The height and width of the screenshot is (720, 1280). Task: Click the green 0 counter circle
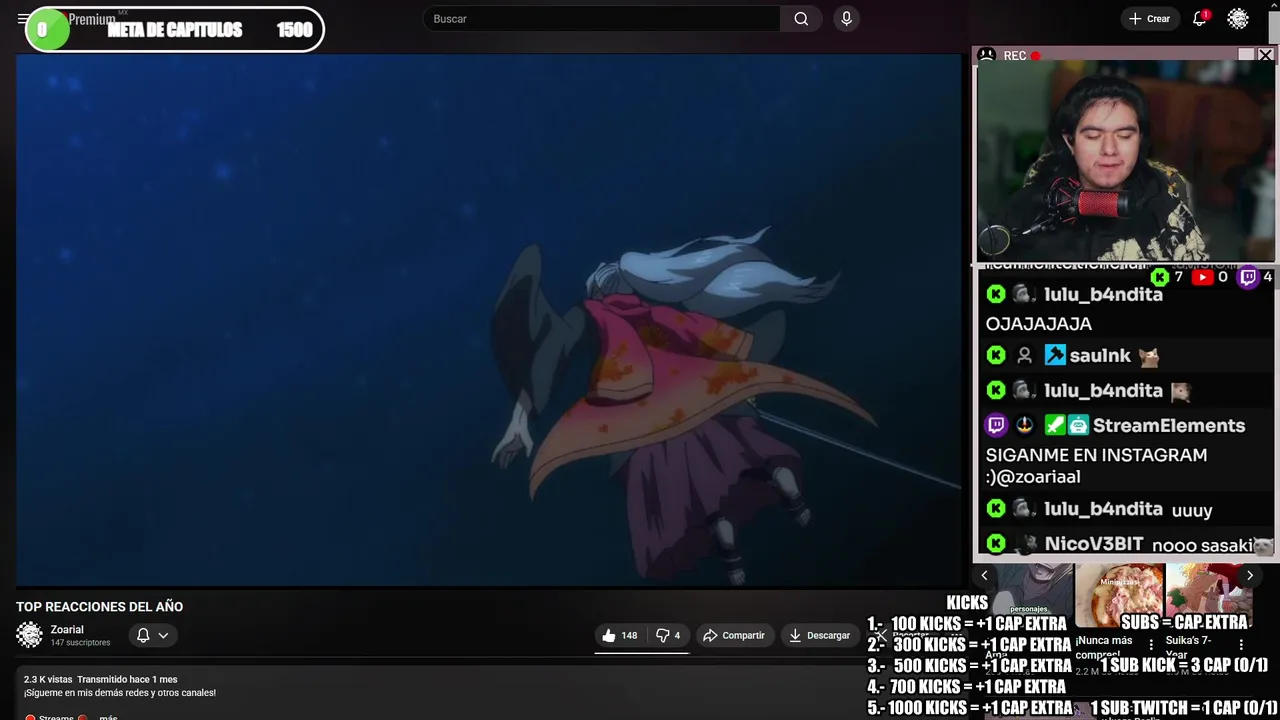(x=47, y=30)
